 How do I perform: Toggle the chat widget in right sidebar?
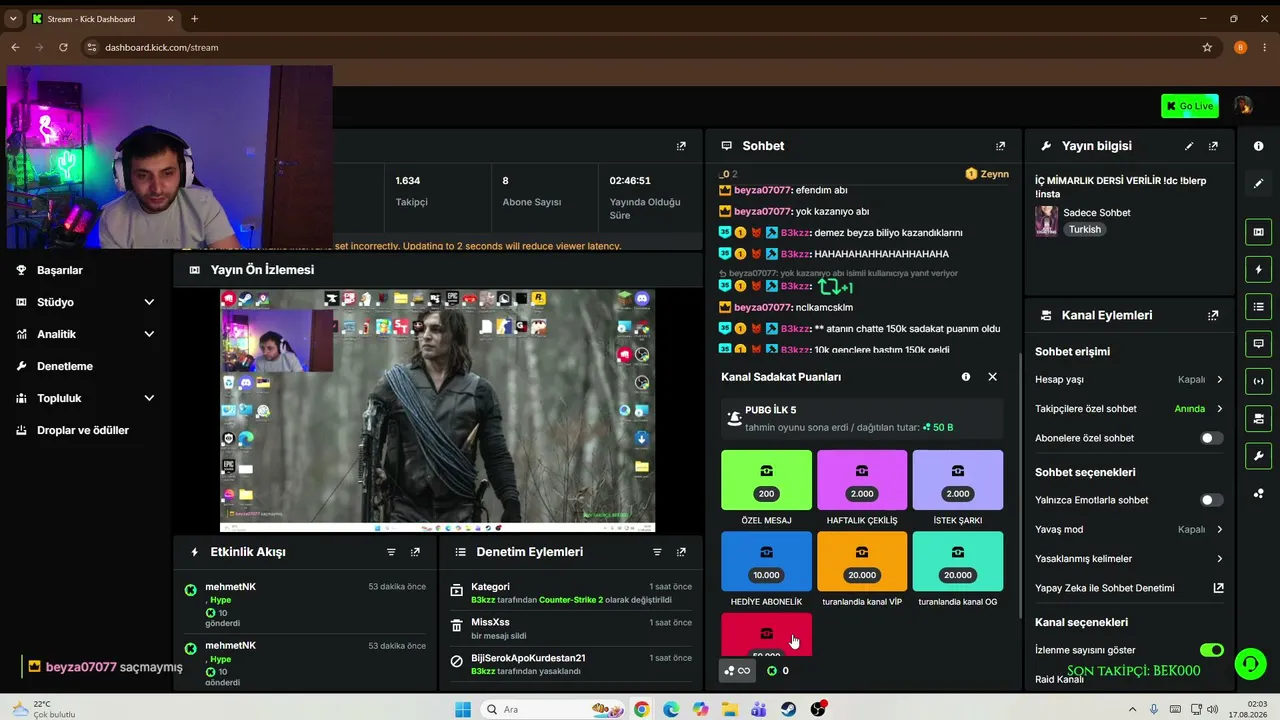click(1258, 344)
